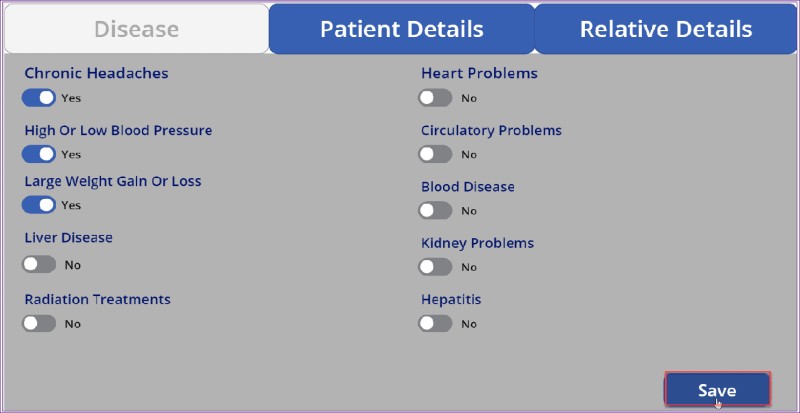The image size is (800, 413).
Task: Switch off Large Weight Gain Or Loss toggle
Action: coord(39,205)
